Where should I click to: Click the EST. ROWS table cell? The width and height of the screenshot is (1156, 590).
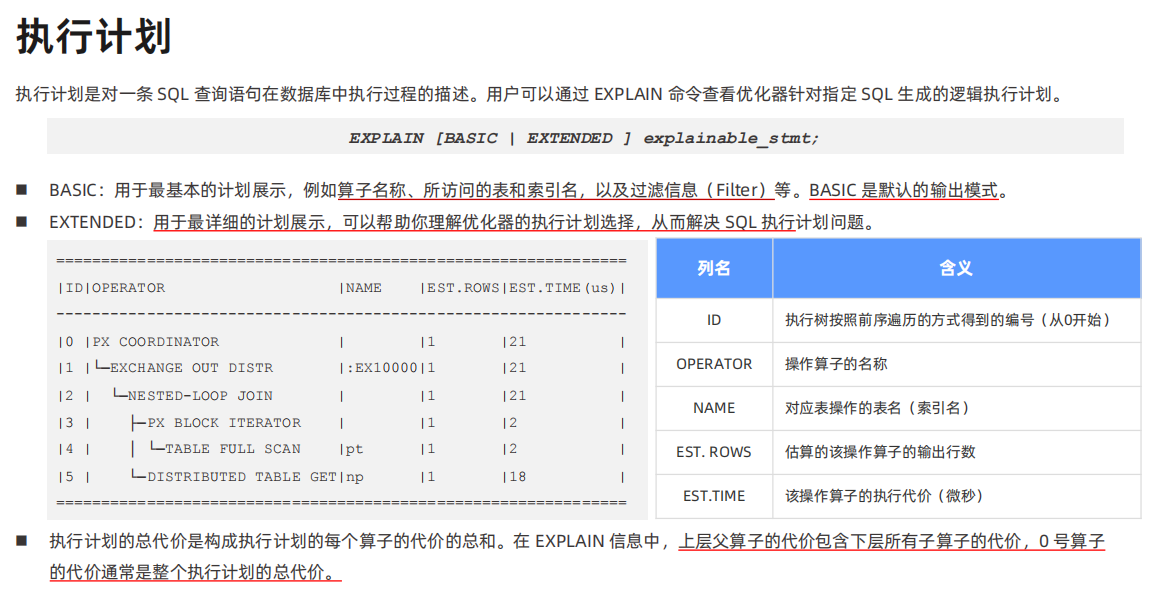(x=714, y=452)
